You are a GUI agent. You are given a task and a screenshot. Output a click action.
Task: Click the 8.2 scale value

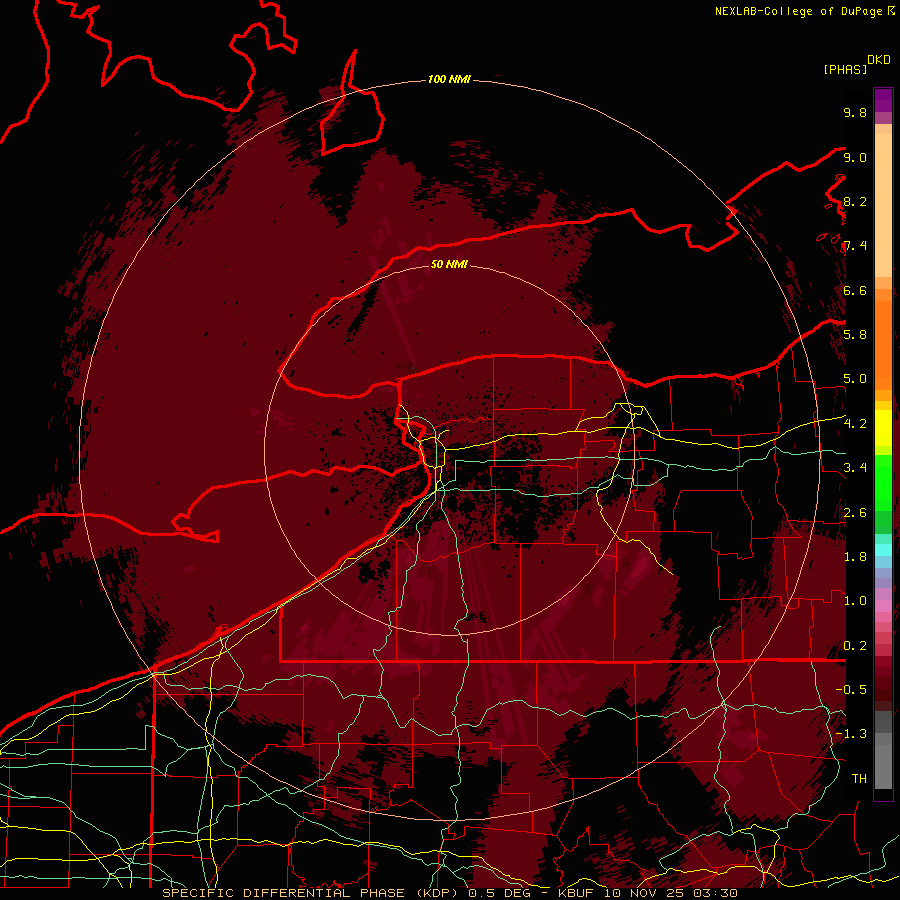[855, 201]
